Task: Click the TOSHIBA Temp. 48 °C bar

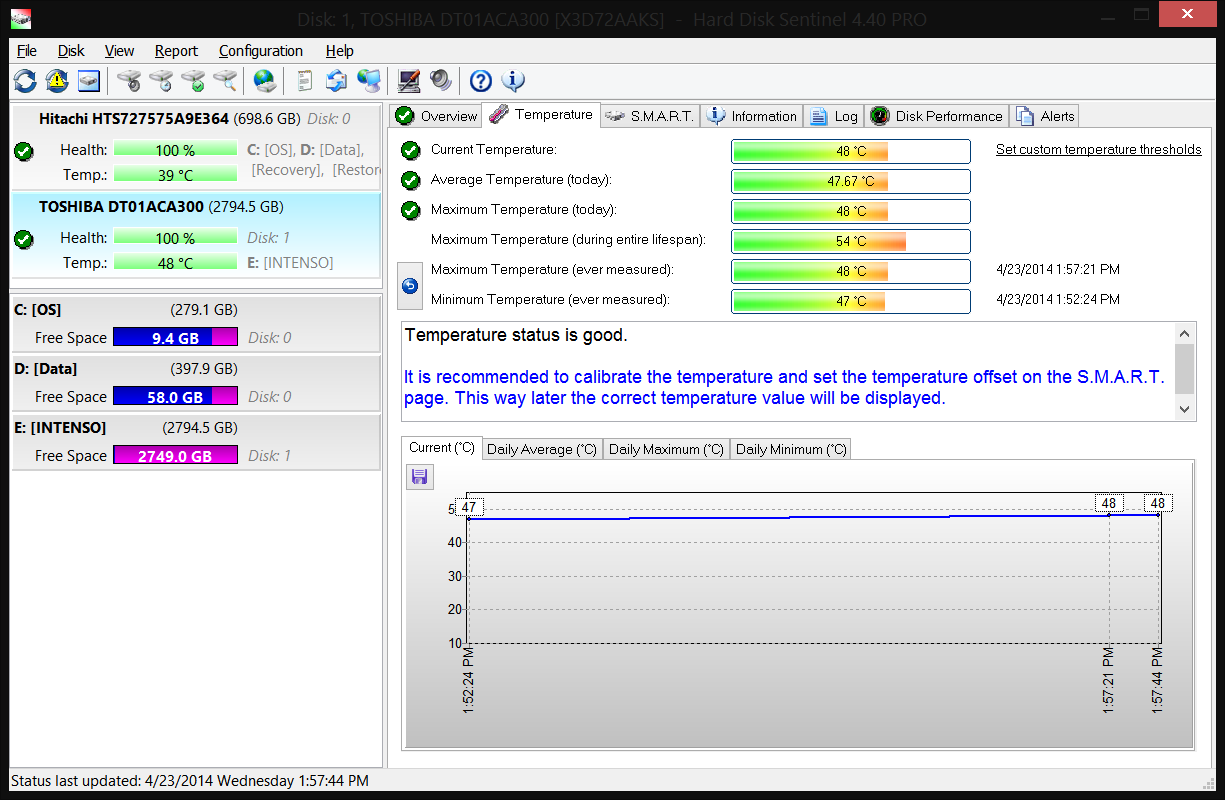Action: (x=175, y=263)
